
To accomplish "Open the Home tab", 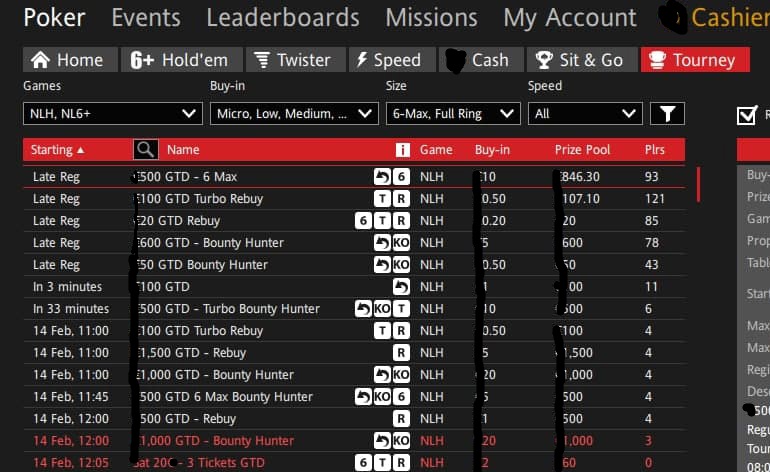I will pyautogui.click(x=70, y=60).
